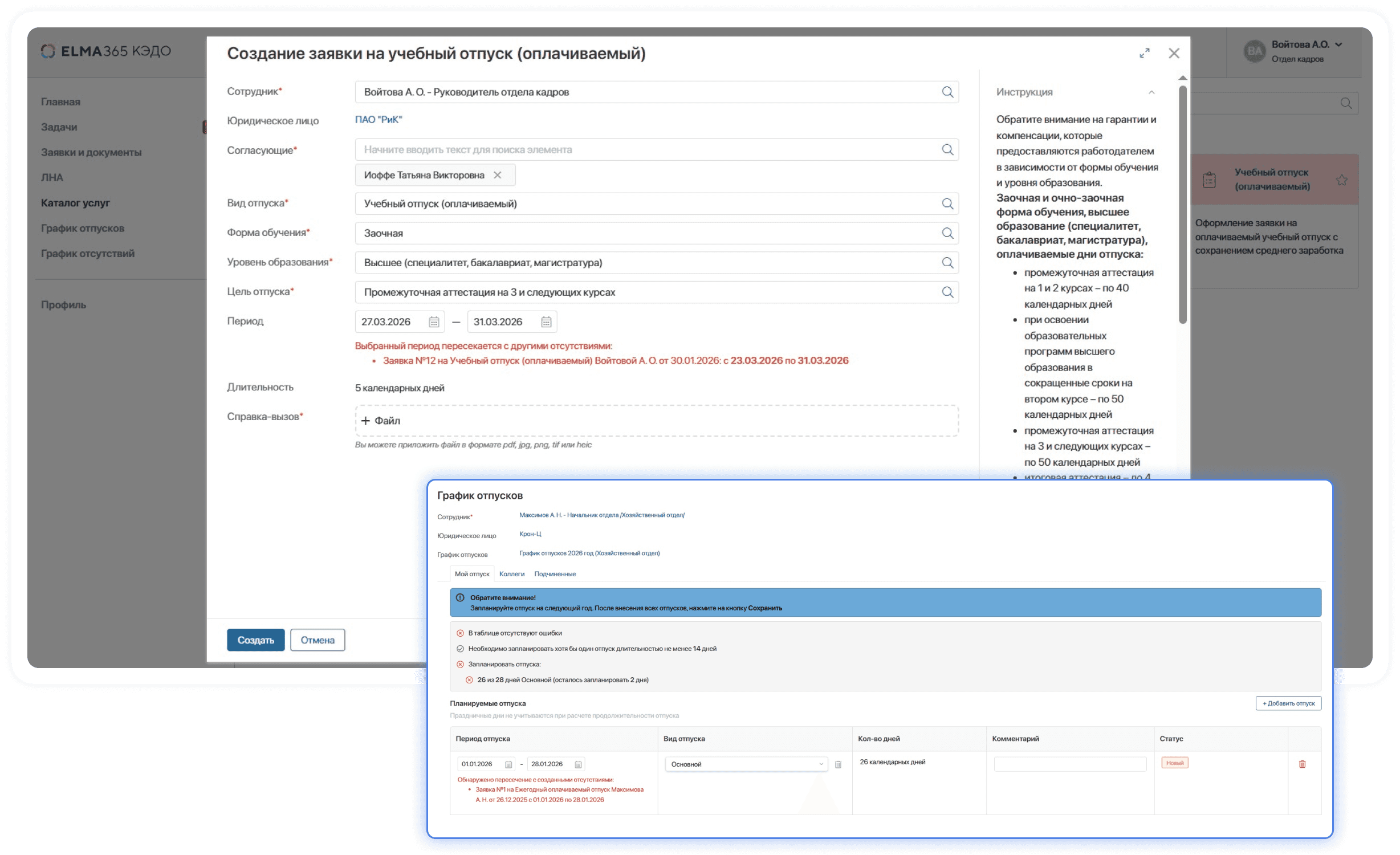The width and height of the screenshot is (1400, 855).
Task: Remove approver Иоффе Татьяна Викторовна
Action: [498, 175]
